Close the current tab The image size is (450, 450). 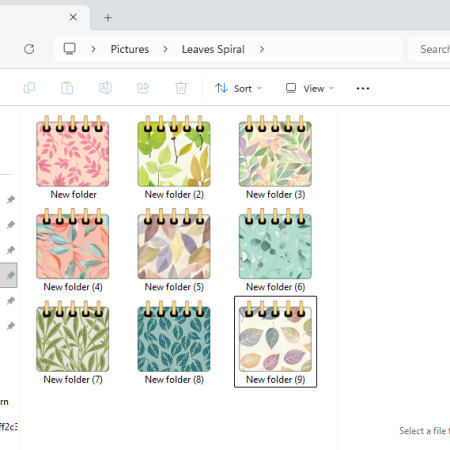pyautogui.click(x=73, y=17)
